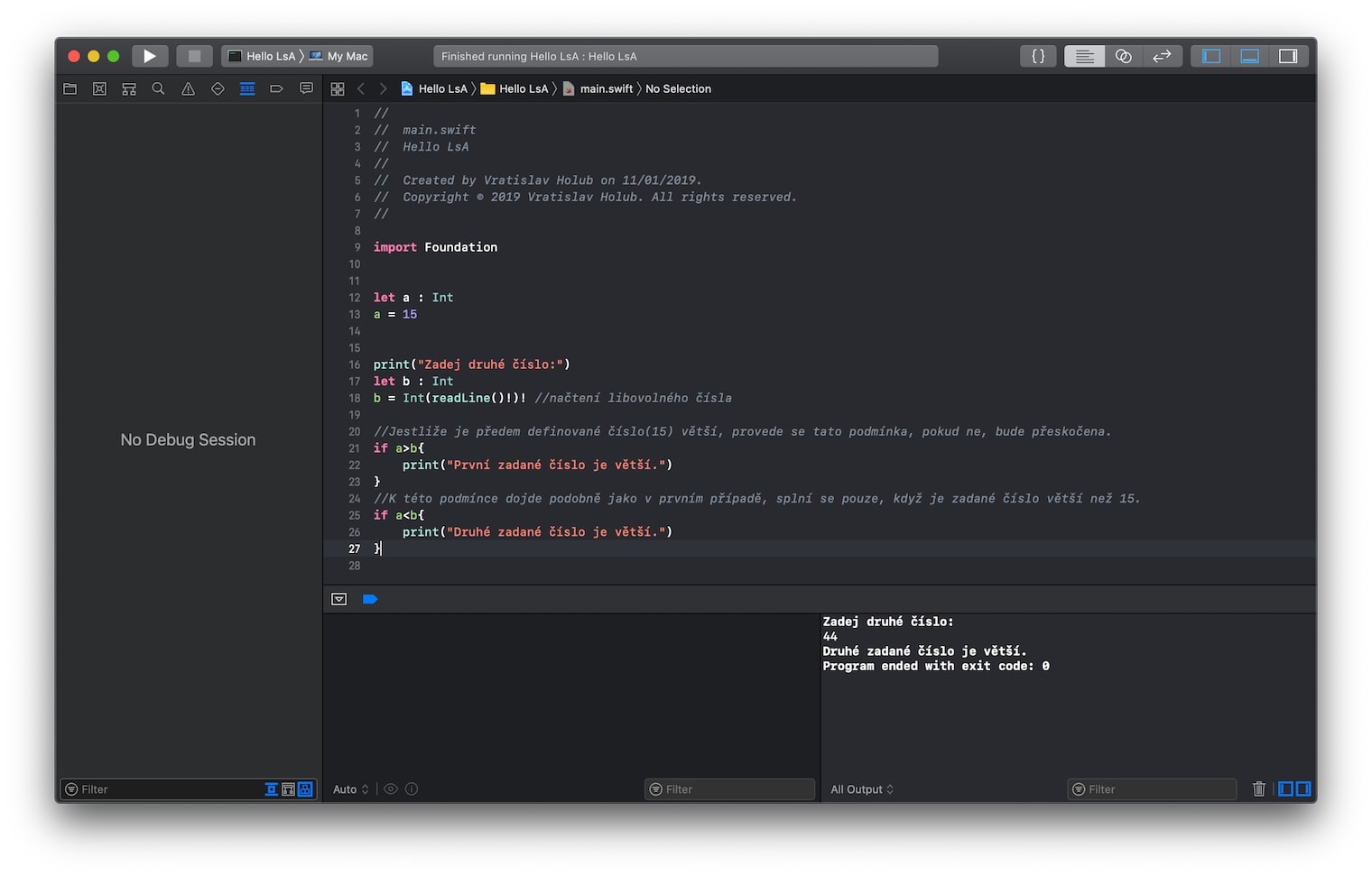Hide the debug area with the disclosure button
The height and width of the screenshot is (876, 1372).
click(x=339, y=599)
